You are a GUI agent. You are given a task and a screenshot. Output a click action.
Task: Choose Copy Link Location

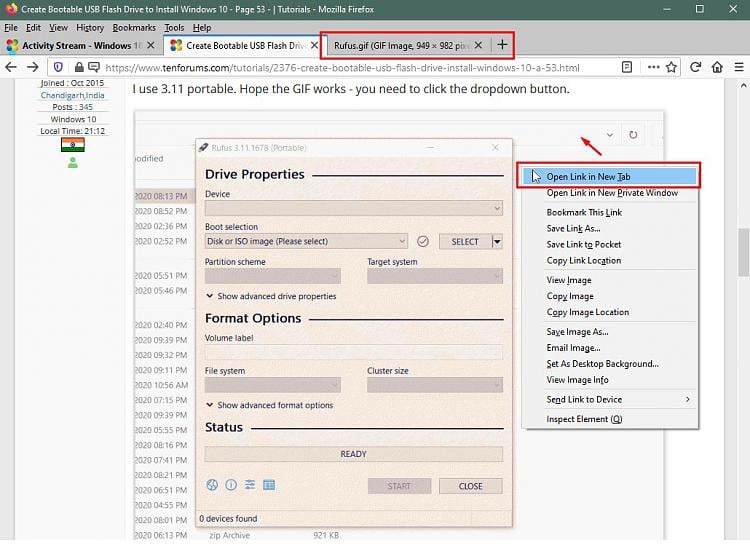pyautogui.click(x=610, y=261)
